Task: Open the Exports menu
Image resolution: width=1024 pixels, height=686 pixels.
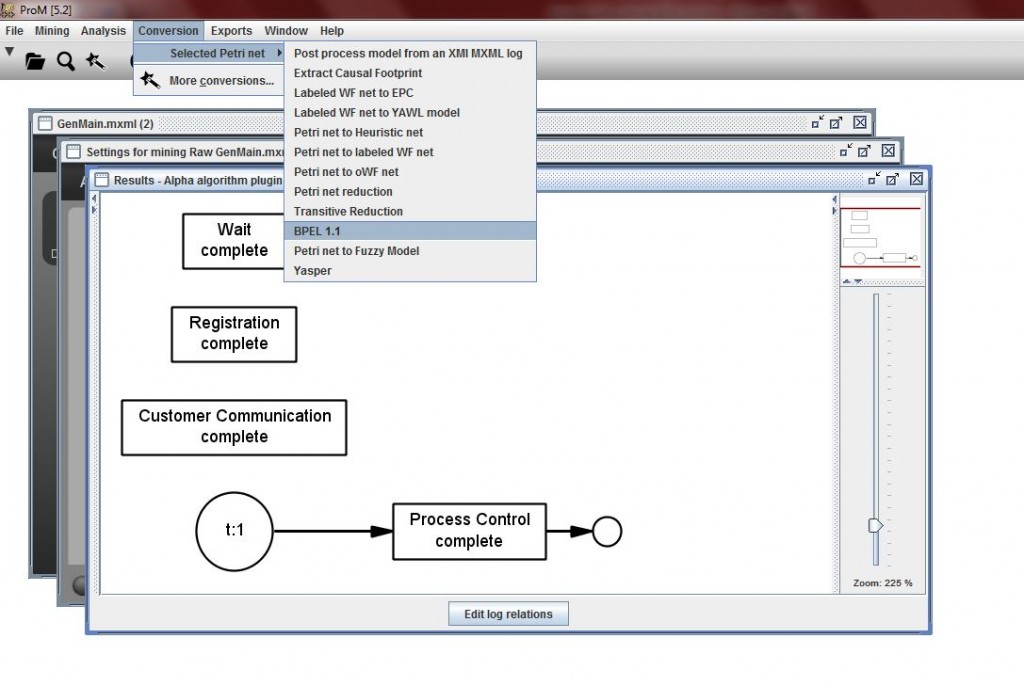Action: (x=231, y=31)
